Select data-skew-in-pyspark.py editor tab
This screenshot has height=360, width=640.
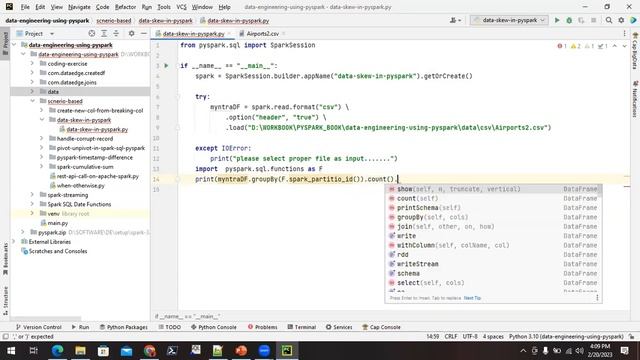click(x=193, y=33)
